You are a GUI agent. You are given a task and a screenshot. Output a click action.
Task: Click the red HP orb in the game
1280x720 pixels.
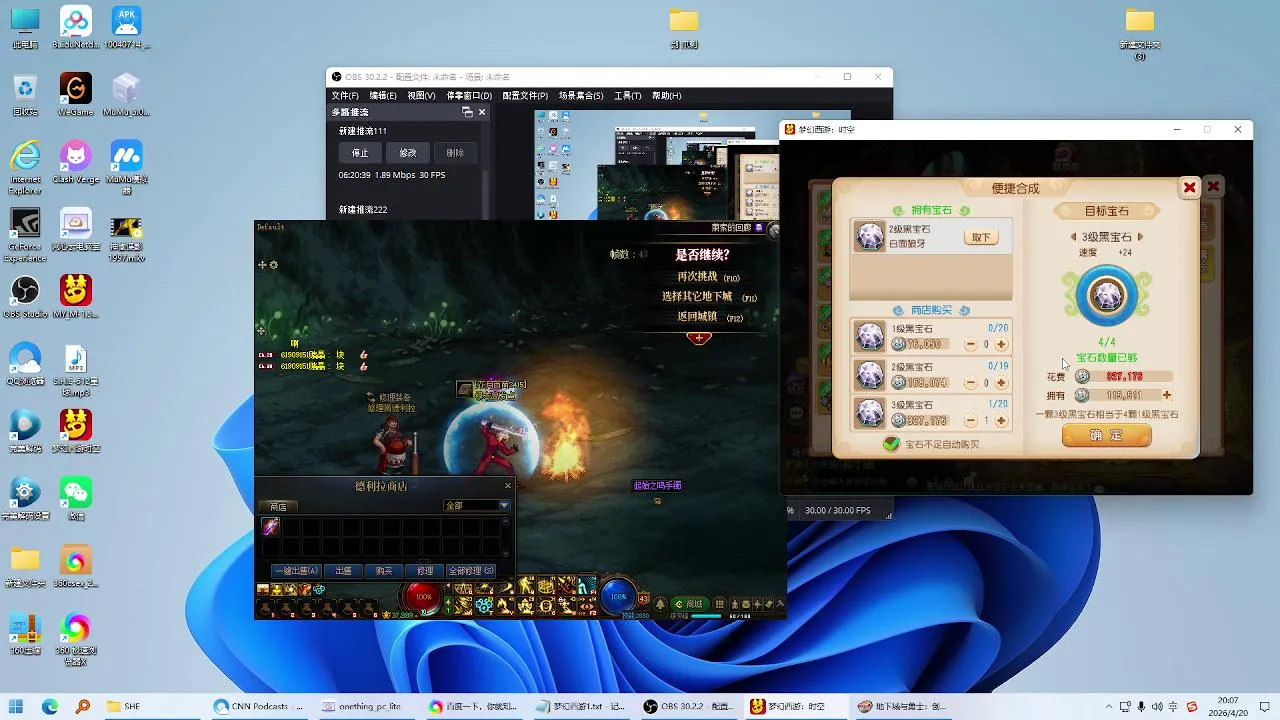pos(424,597)
